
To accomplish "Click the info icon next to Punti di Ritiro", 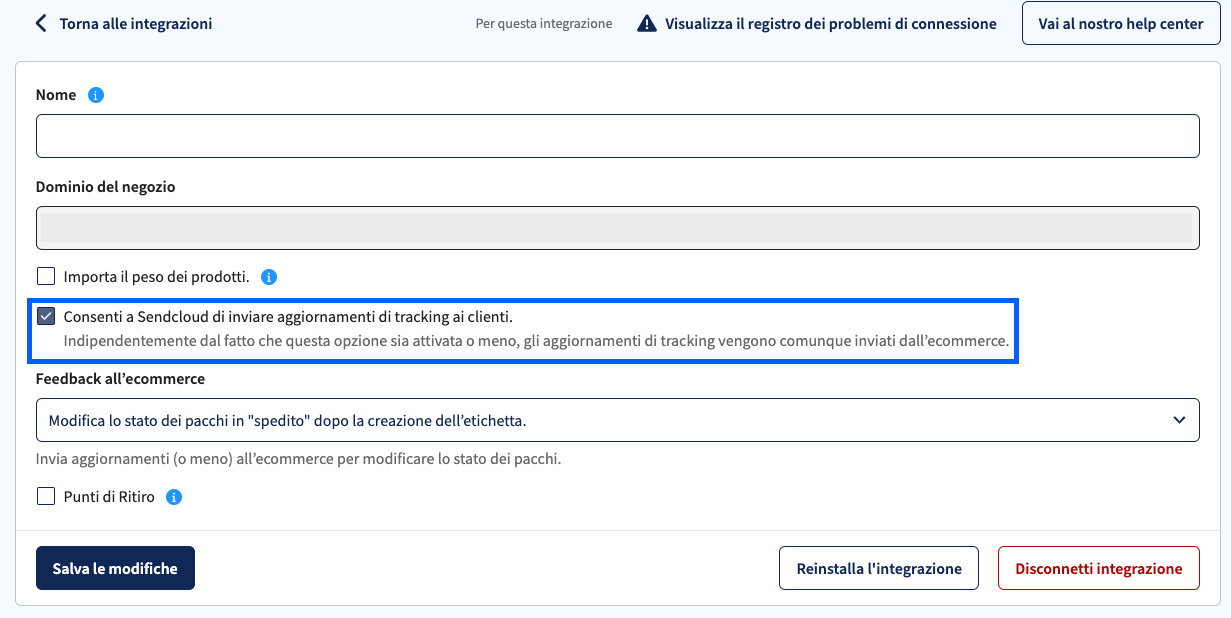I will (174, 497).
